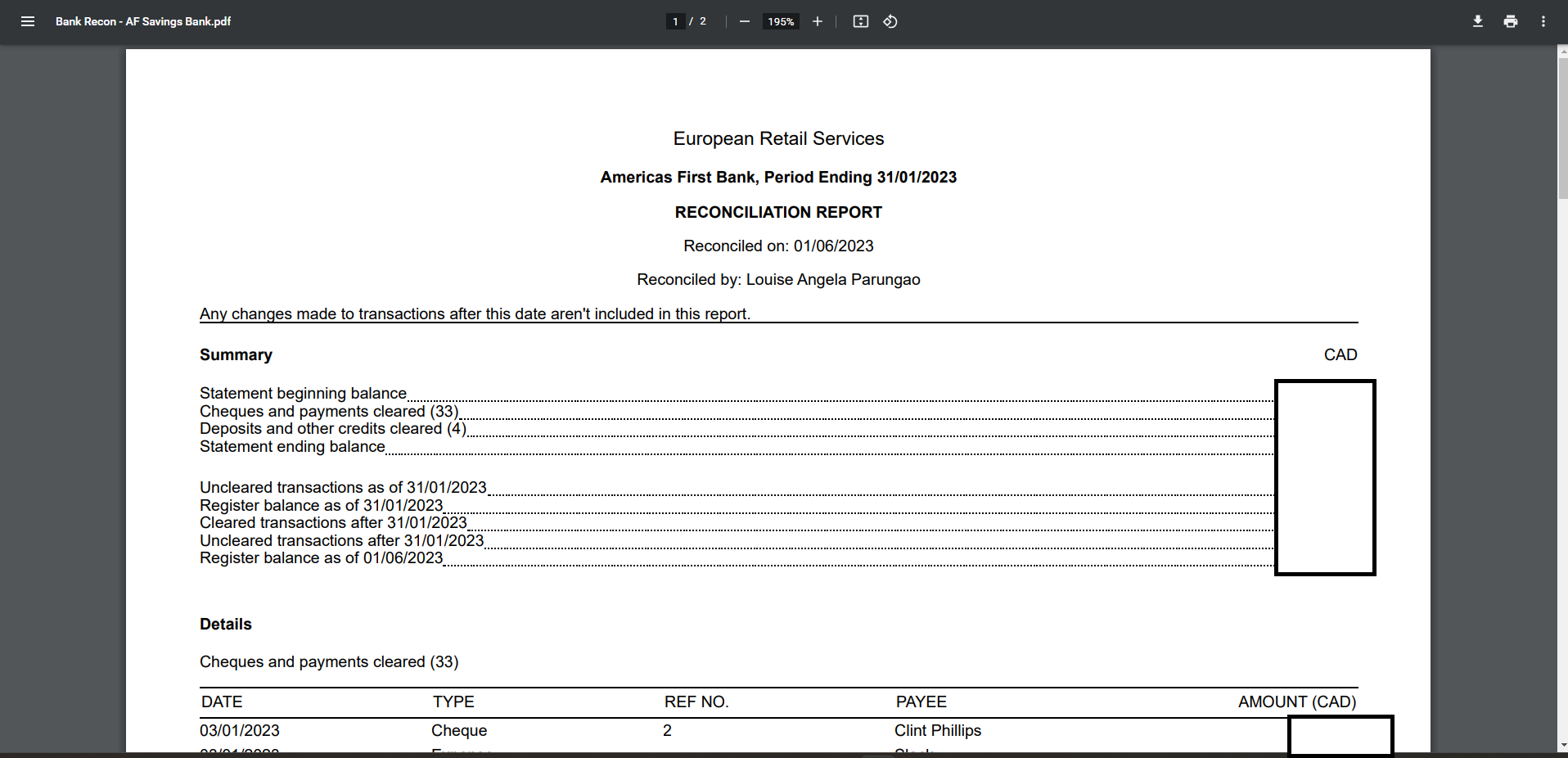
Task: Click 'Cleared transactions after 31/01/2023'
Action: 333,522
